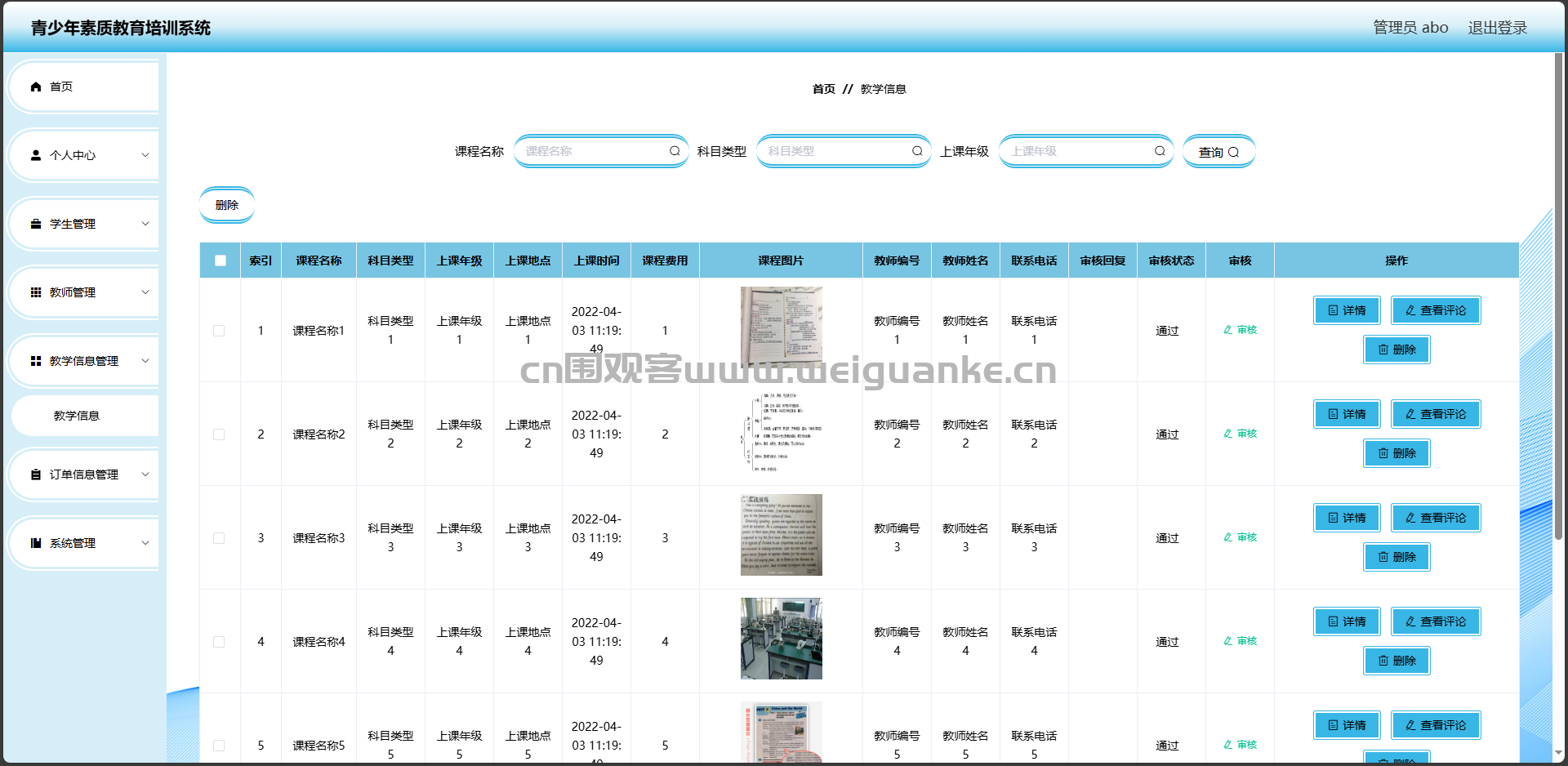Click the 查询 search button
The width and height of the screenshot is (1568, 766).
click(x=1218, y=152)
